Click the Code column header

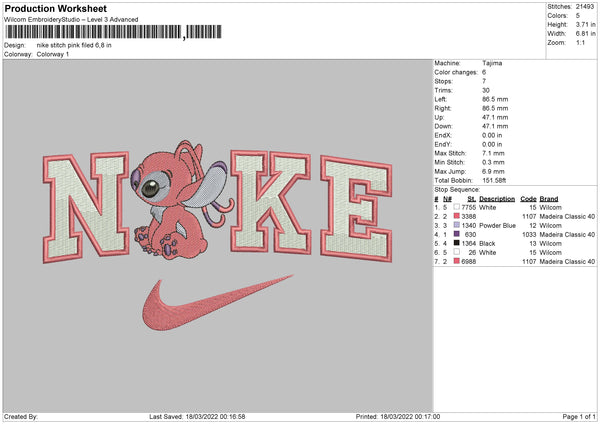(528, 199)
